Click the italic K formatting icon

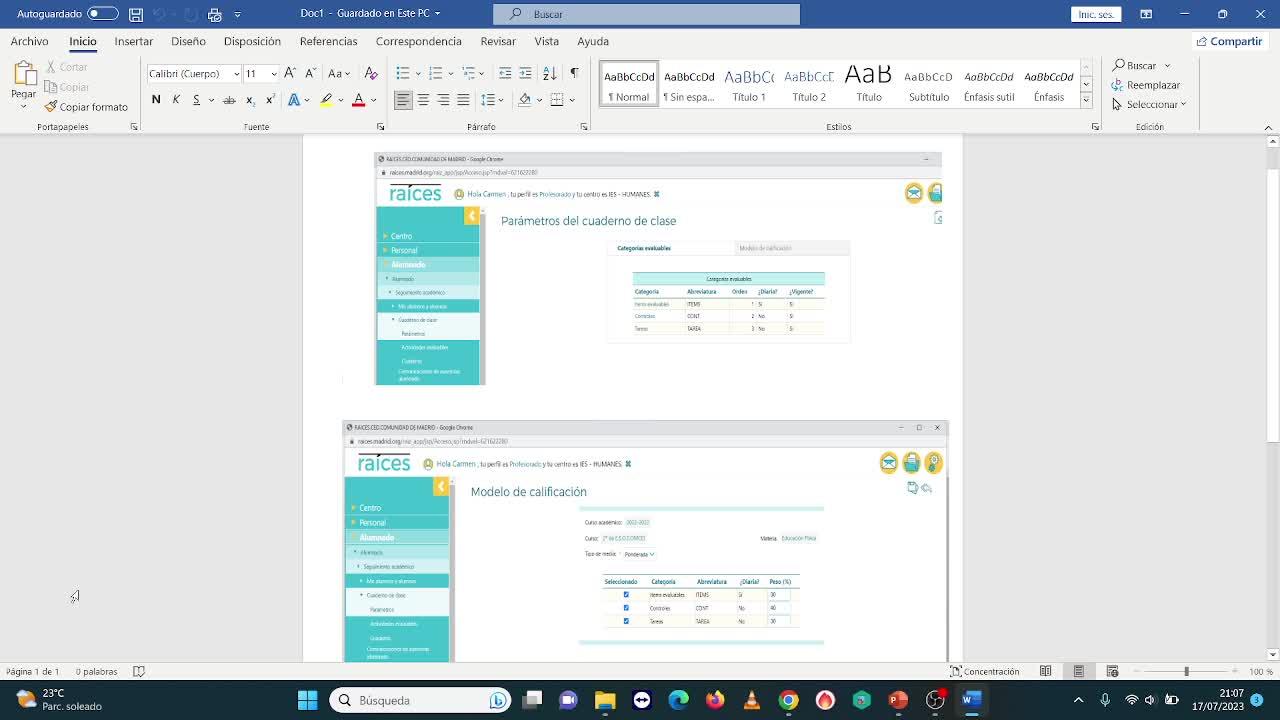point(176,100)
